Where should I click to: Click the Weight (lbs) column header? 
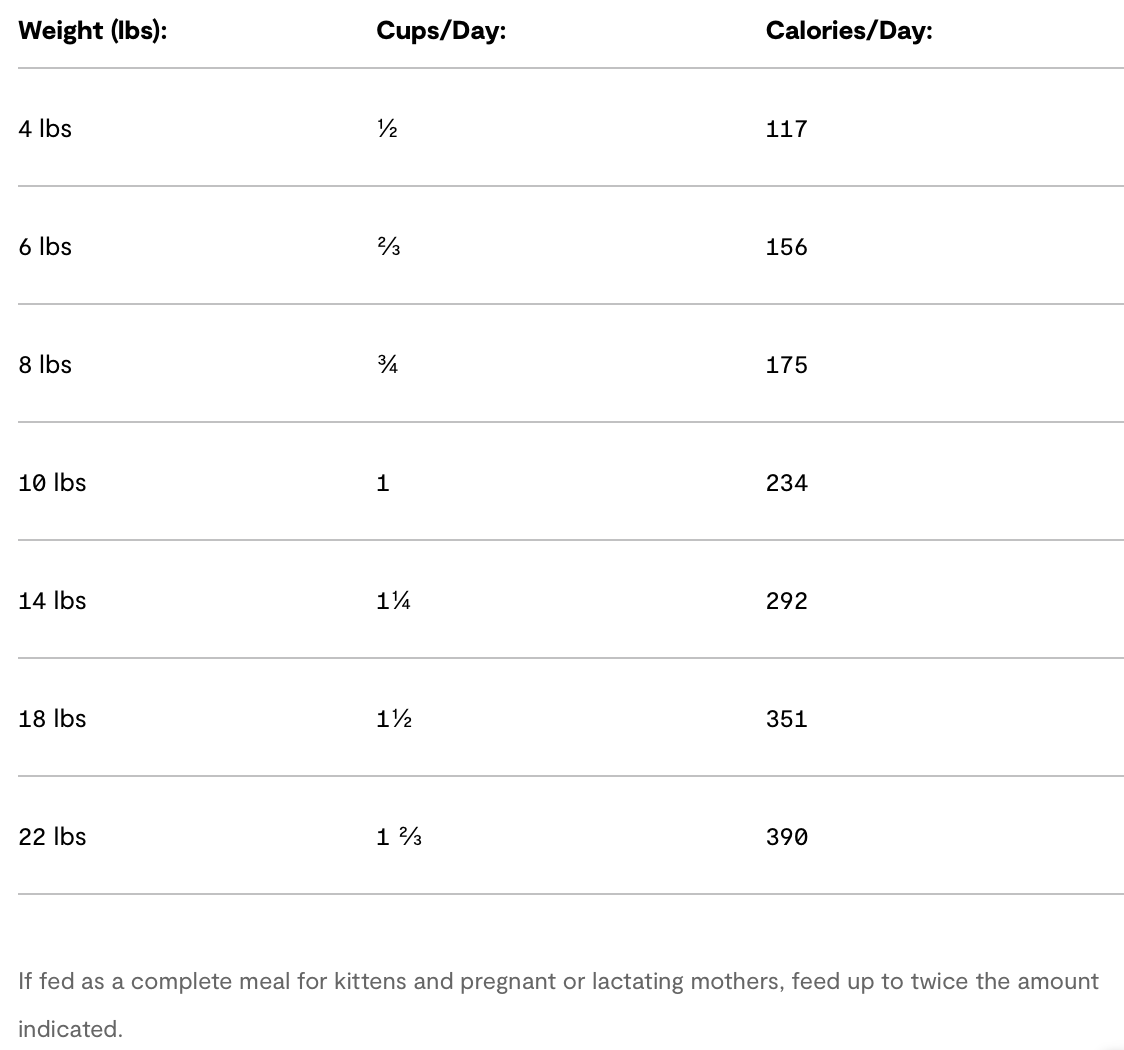pyautogui.click(x=92, y=31)
